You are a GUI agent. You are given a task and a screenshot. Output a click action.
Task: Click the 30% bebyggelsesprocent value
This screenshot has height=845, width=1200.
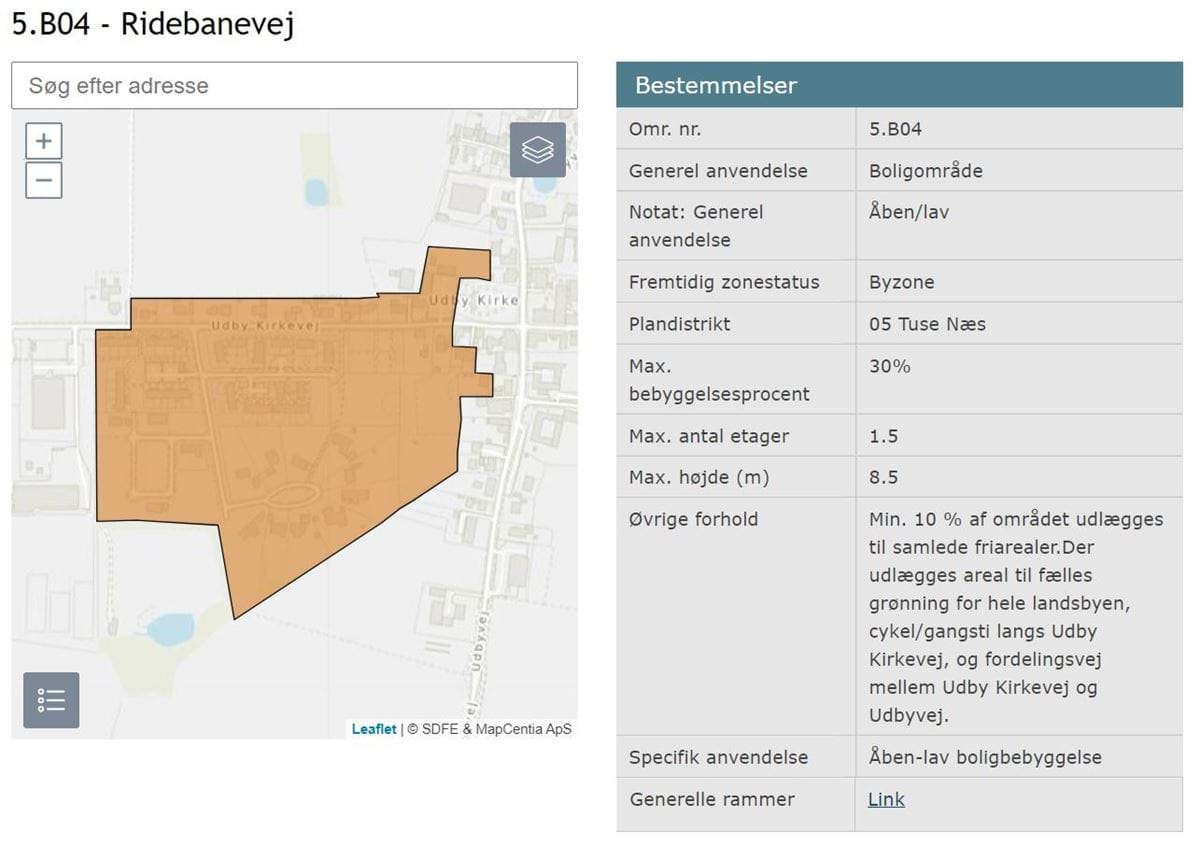click(889, 366)
